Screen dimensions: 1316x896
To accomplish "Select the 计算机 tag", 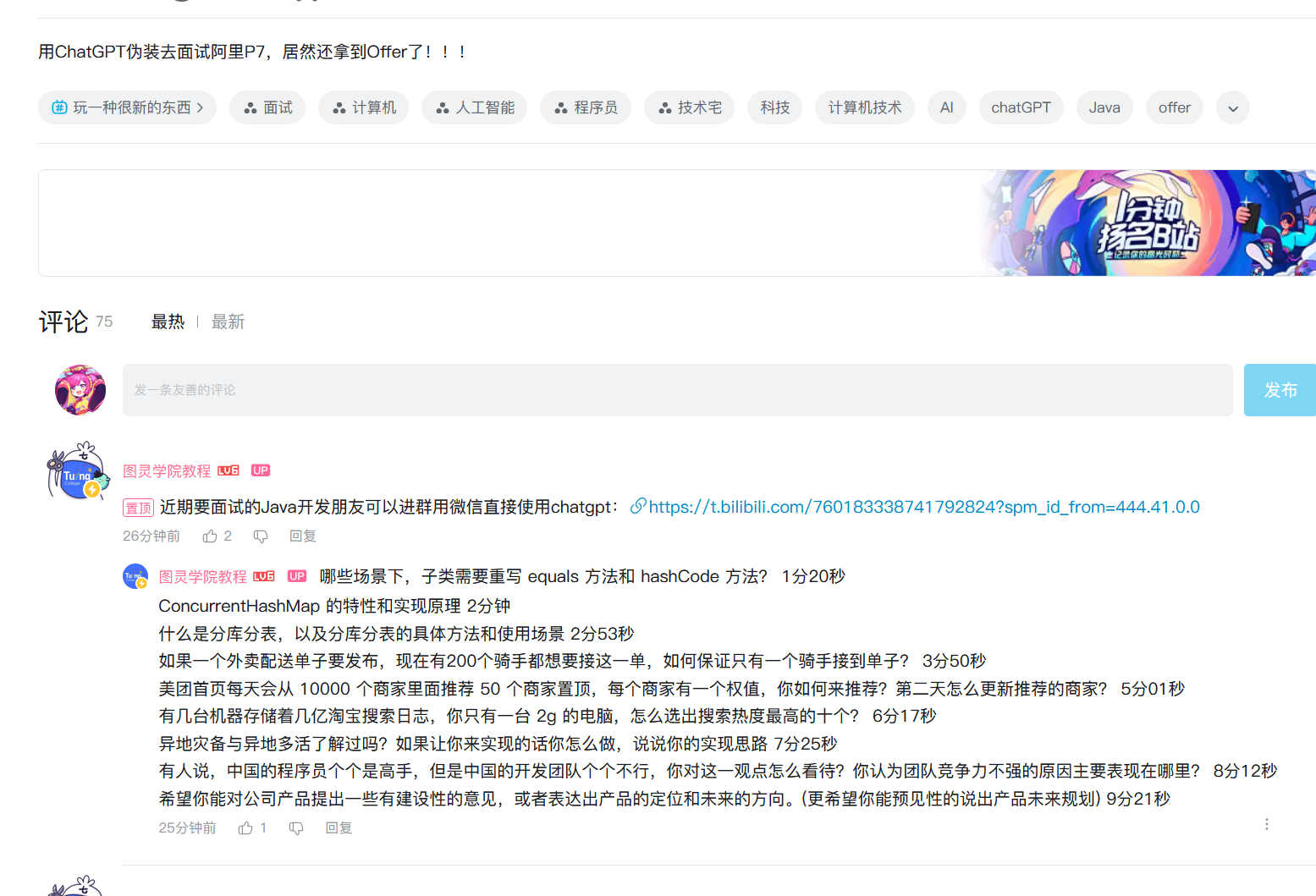I will coord(363,107).
